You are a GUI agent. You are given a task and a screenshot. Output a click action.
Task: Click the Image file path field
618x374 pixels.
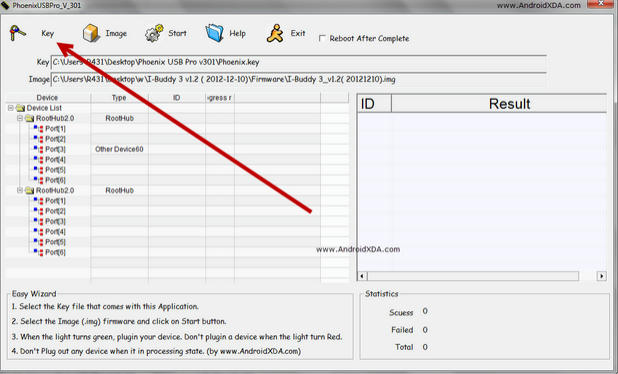[298, 80]
